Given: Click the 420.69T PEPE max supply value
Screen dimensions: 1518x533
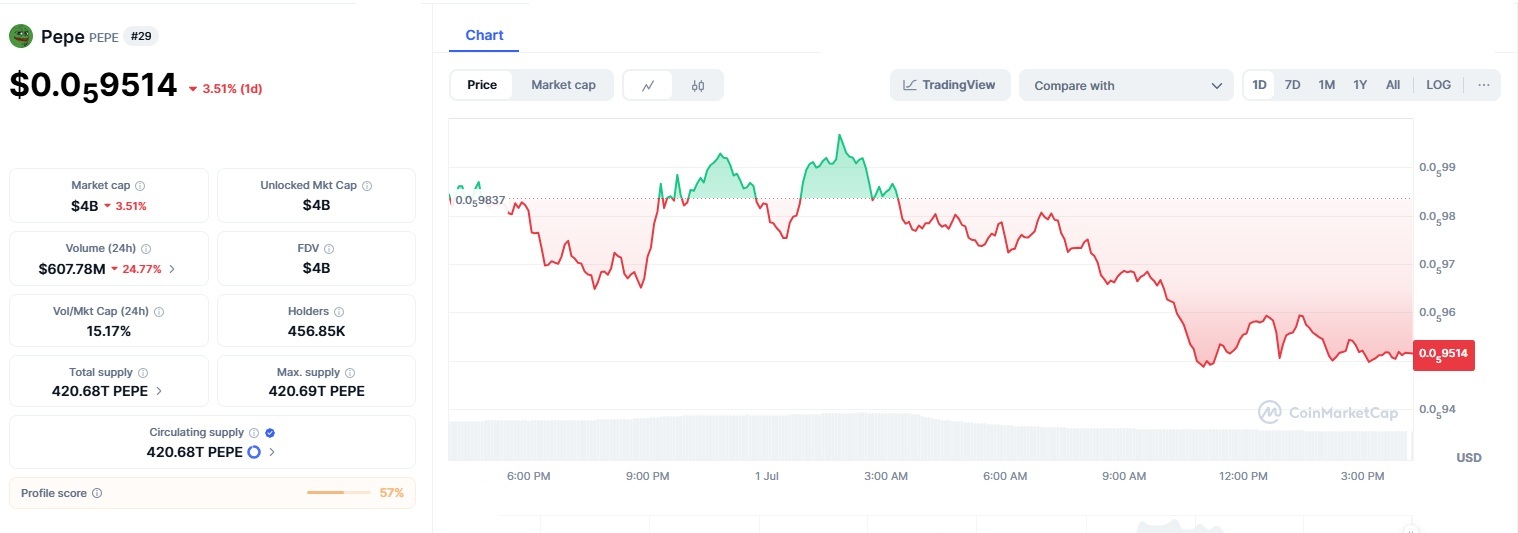Looking at the screenshot, I should point(316,391).
